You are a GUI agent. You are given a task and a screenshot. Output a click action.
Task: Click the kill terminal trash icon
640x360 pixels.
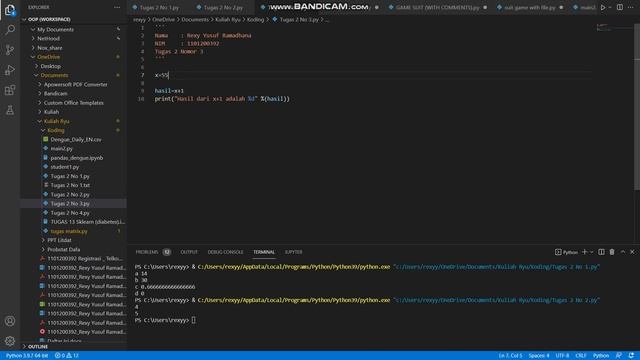(612, 252)
